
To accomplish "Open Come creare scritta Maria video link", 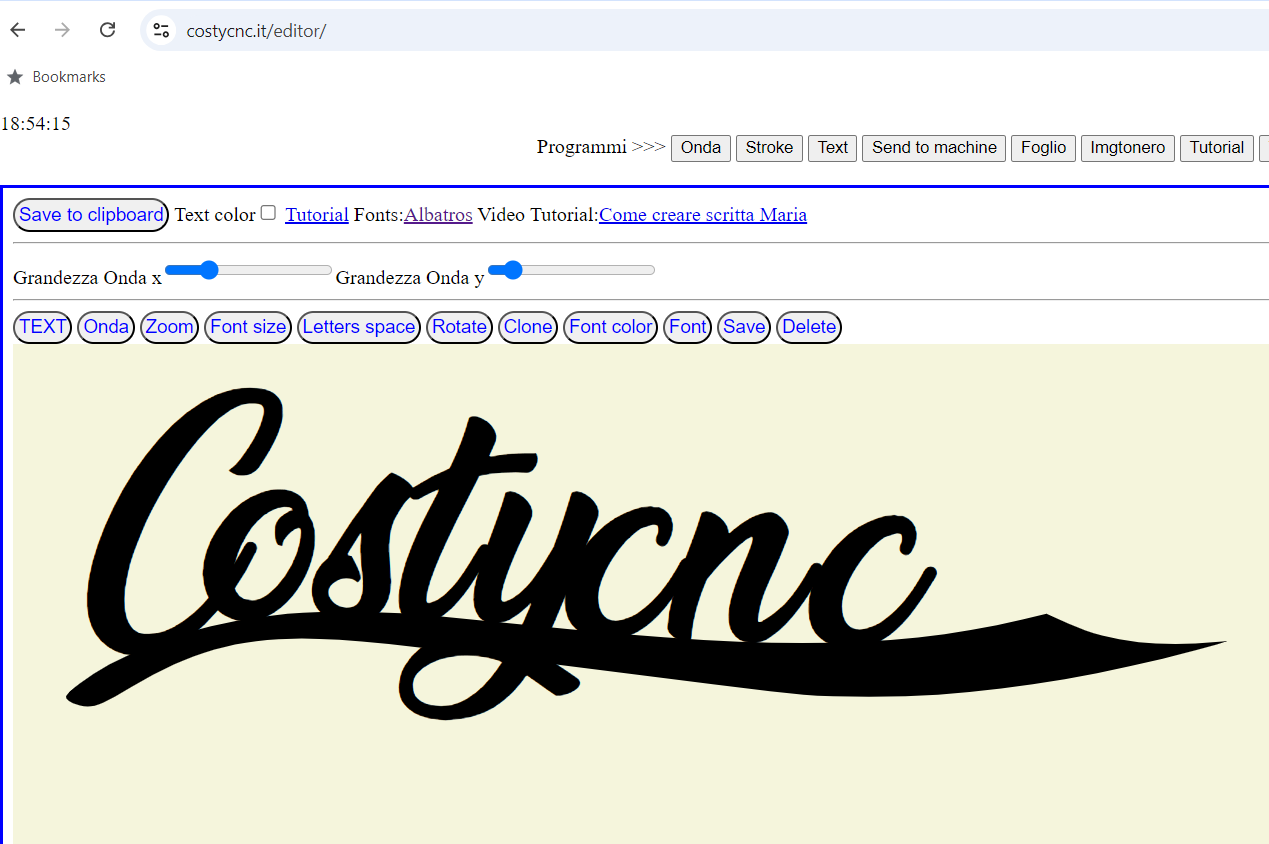I will click(703, 215).
